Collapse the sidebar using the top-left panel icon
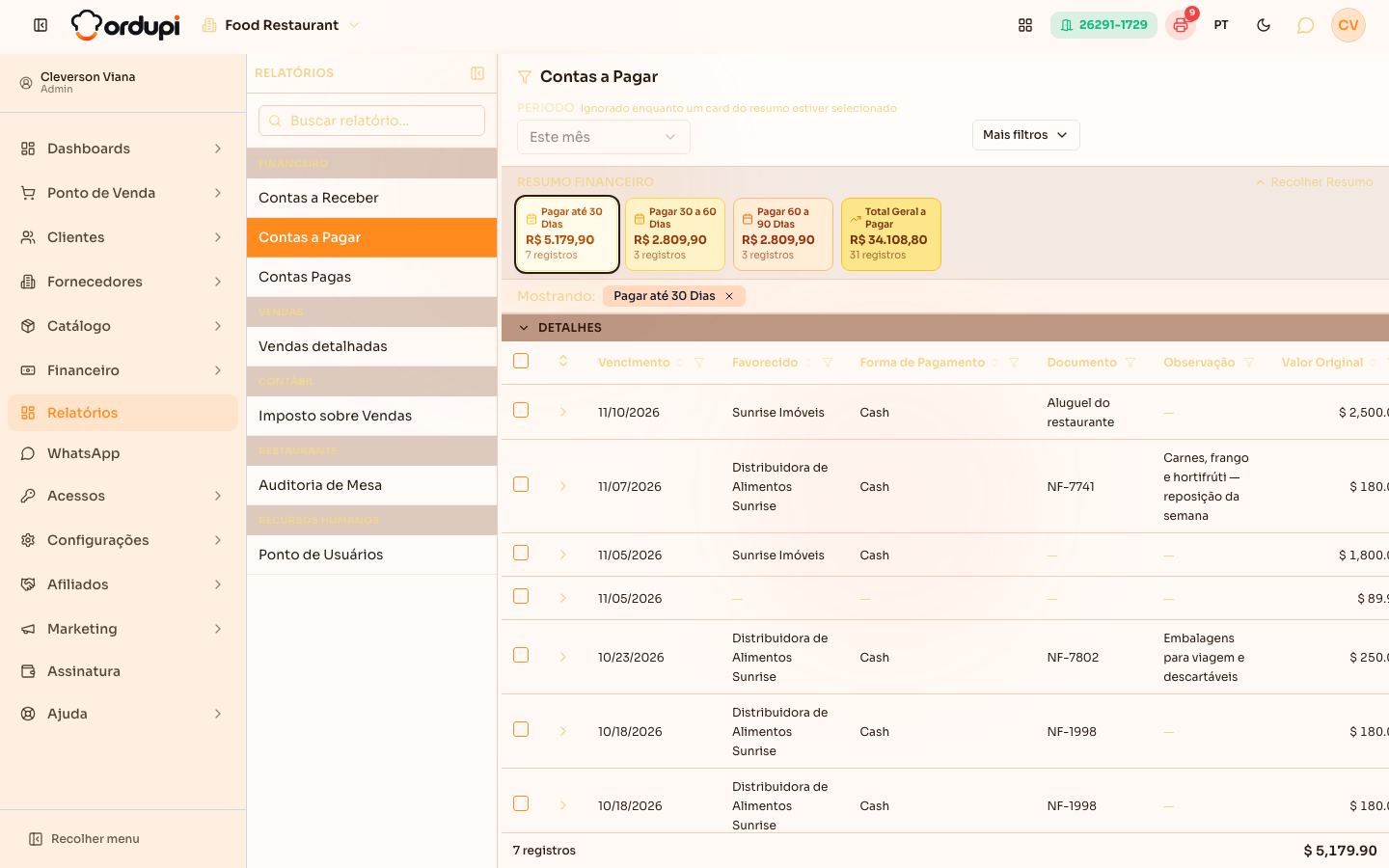The image size is (1389, 868). 41,25
